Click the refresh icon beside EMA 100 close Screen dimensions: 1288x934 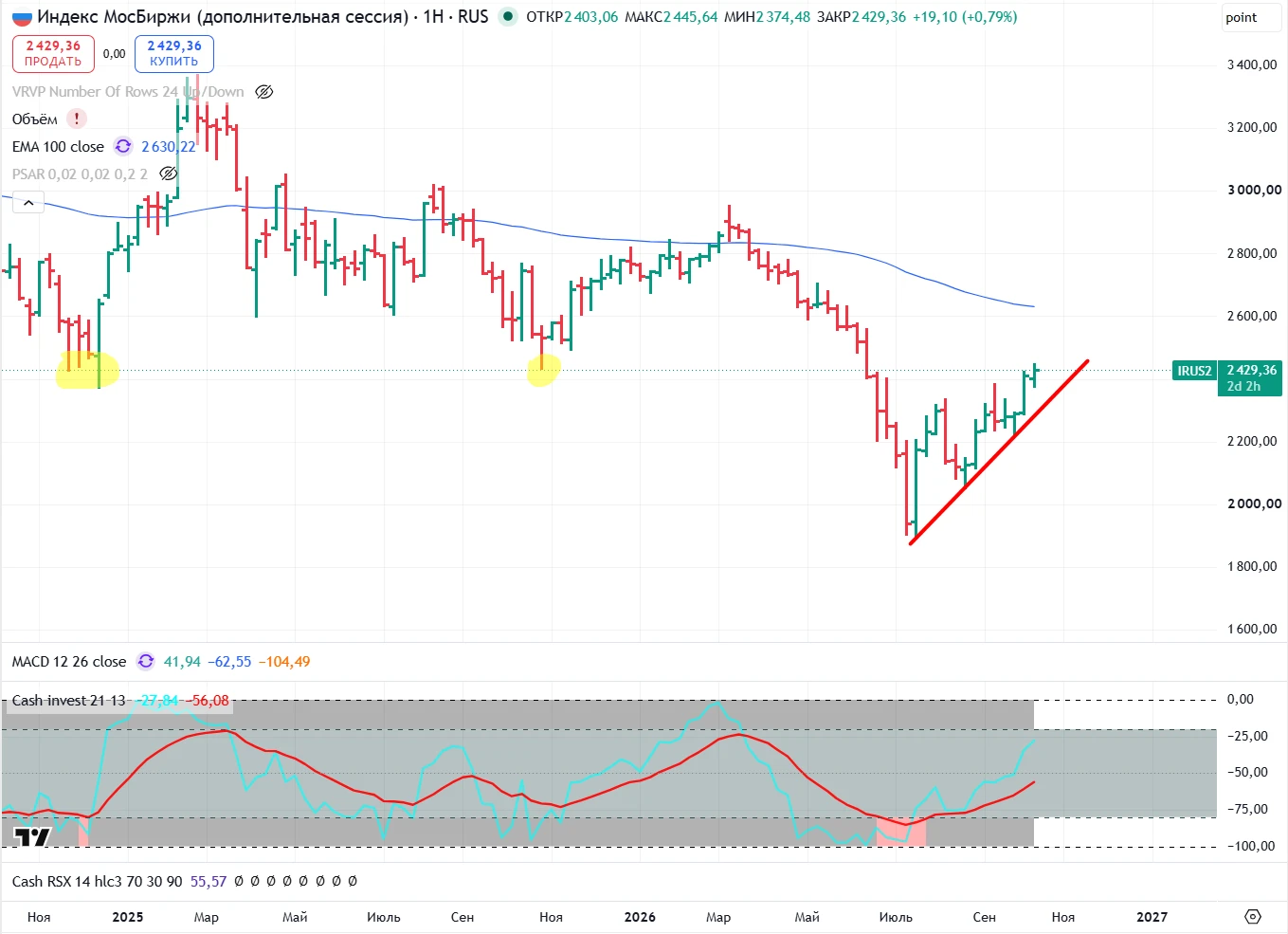click(x=123, y=146)
